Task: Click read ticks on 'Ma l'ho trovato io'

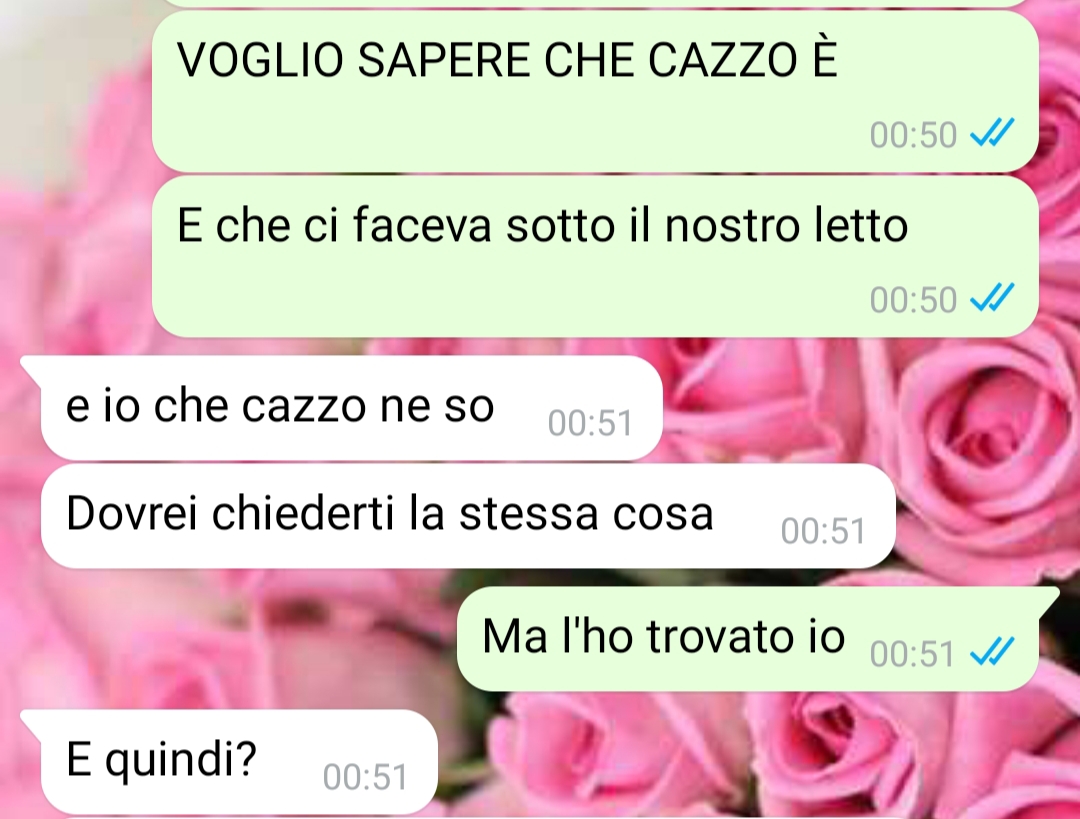Action: pos(992,652)
